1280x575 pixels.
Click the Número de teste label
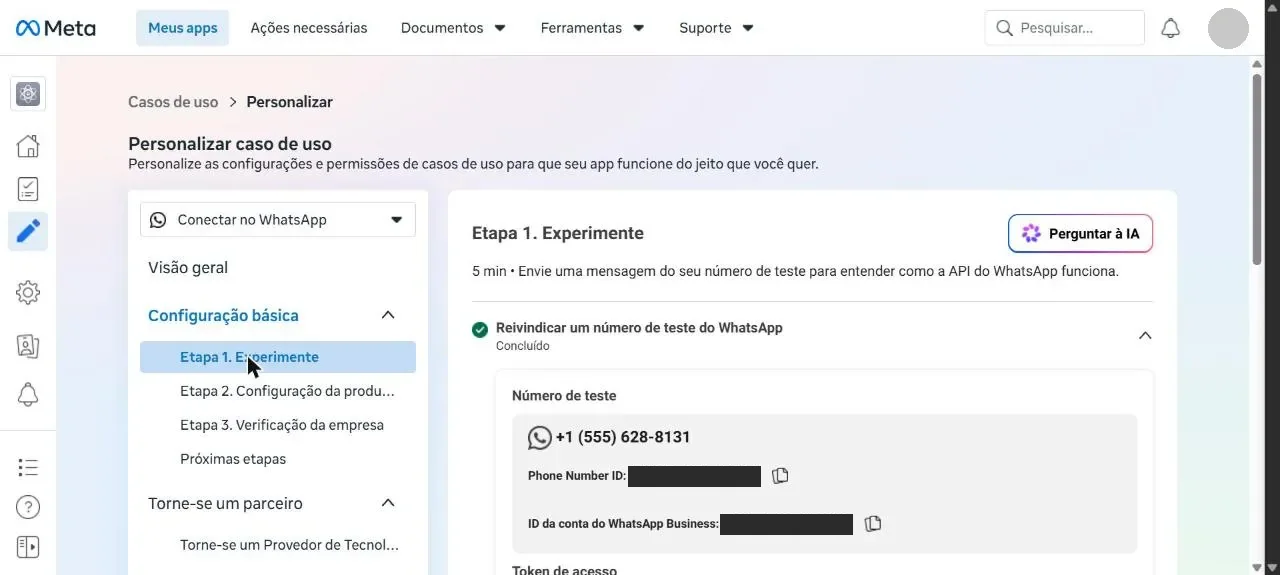(x=564, y=396)
